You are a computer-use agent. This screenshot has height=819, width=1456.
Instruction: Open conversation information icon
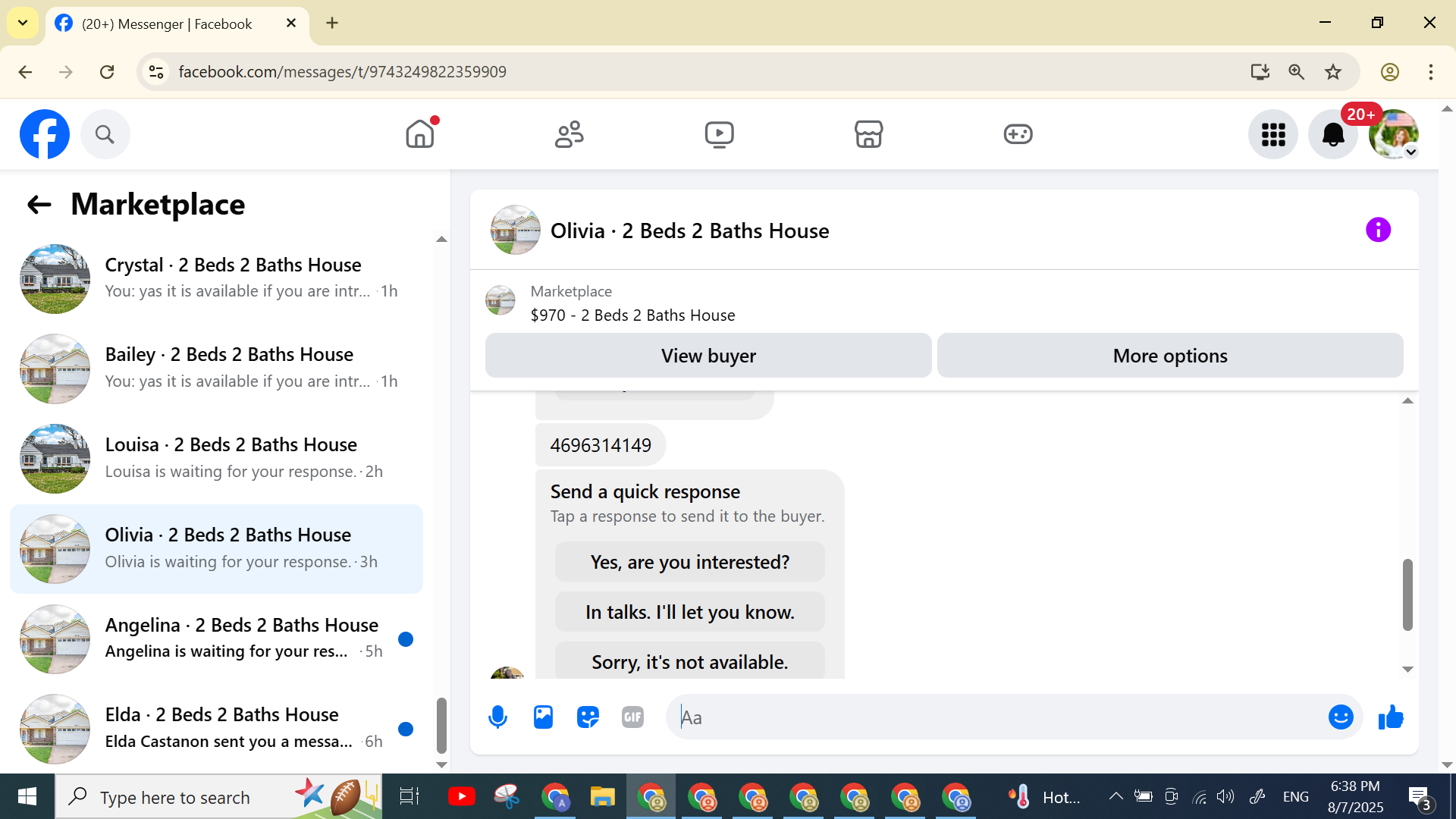click(x=1378, y=230)
